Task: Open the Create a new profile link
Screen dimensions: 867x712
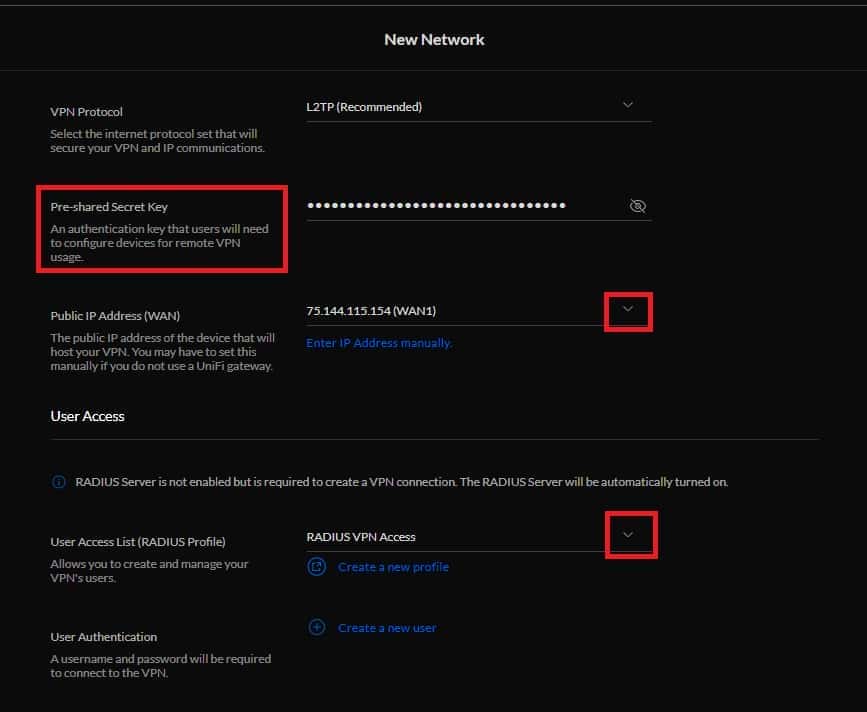Action: (393, 567)
